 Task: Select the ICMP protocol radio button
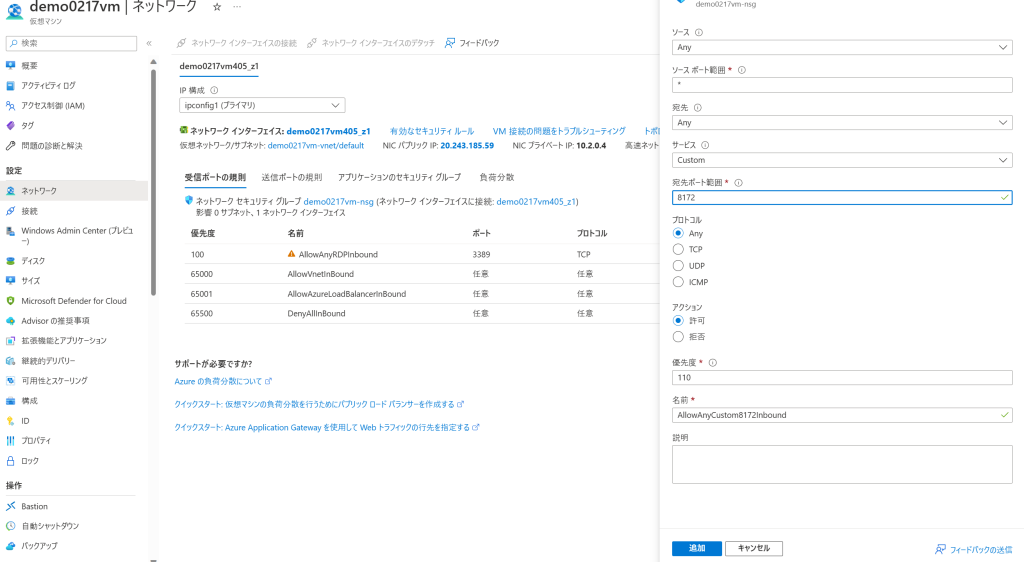point(678,282)
